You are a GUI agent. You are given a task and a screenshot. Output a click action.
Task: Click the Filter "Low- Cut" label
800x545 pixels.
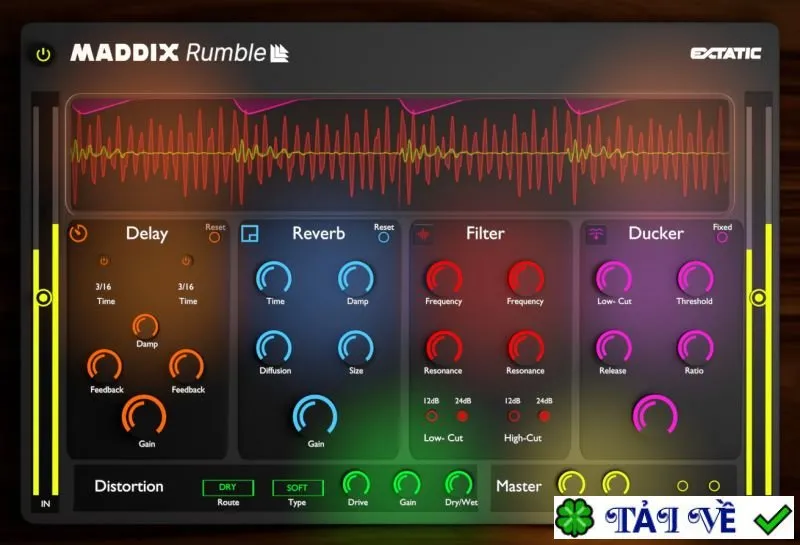pyautogui.click(x=443, y=438)
